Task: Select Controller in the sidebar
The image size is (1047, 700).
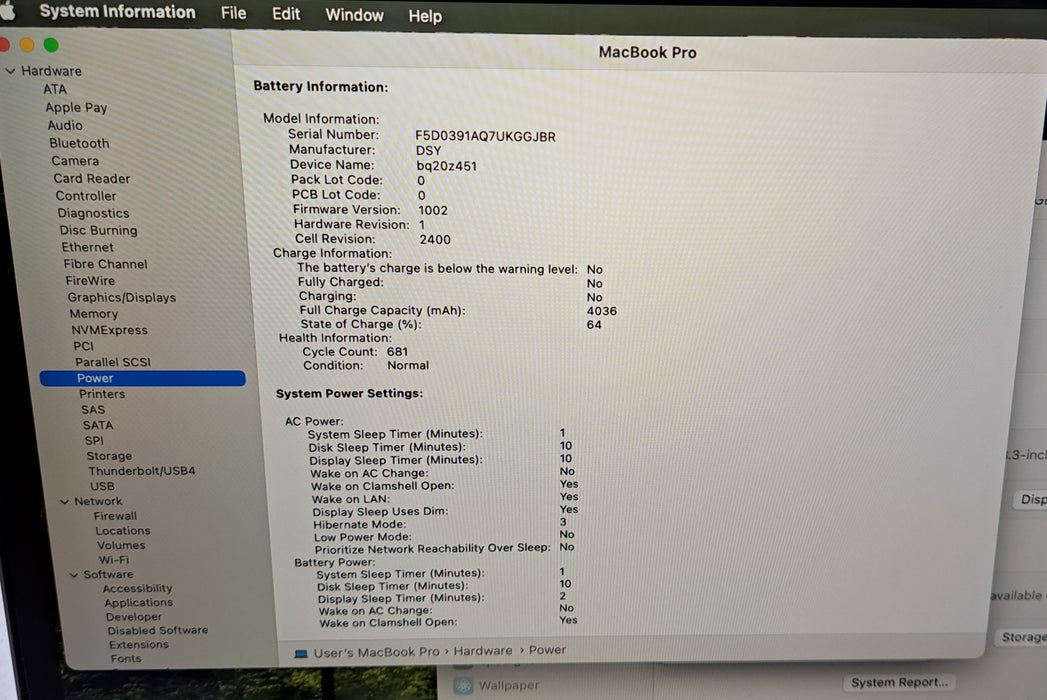Action: (85, 196)
